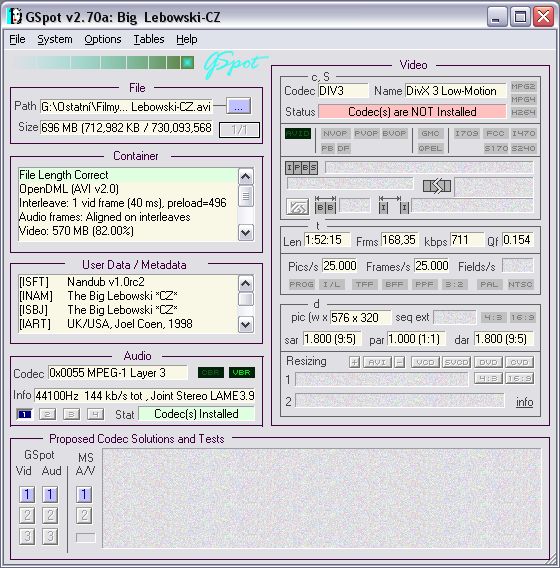Click the BVOP indicator

tap(394, 133)
